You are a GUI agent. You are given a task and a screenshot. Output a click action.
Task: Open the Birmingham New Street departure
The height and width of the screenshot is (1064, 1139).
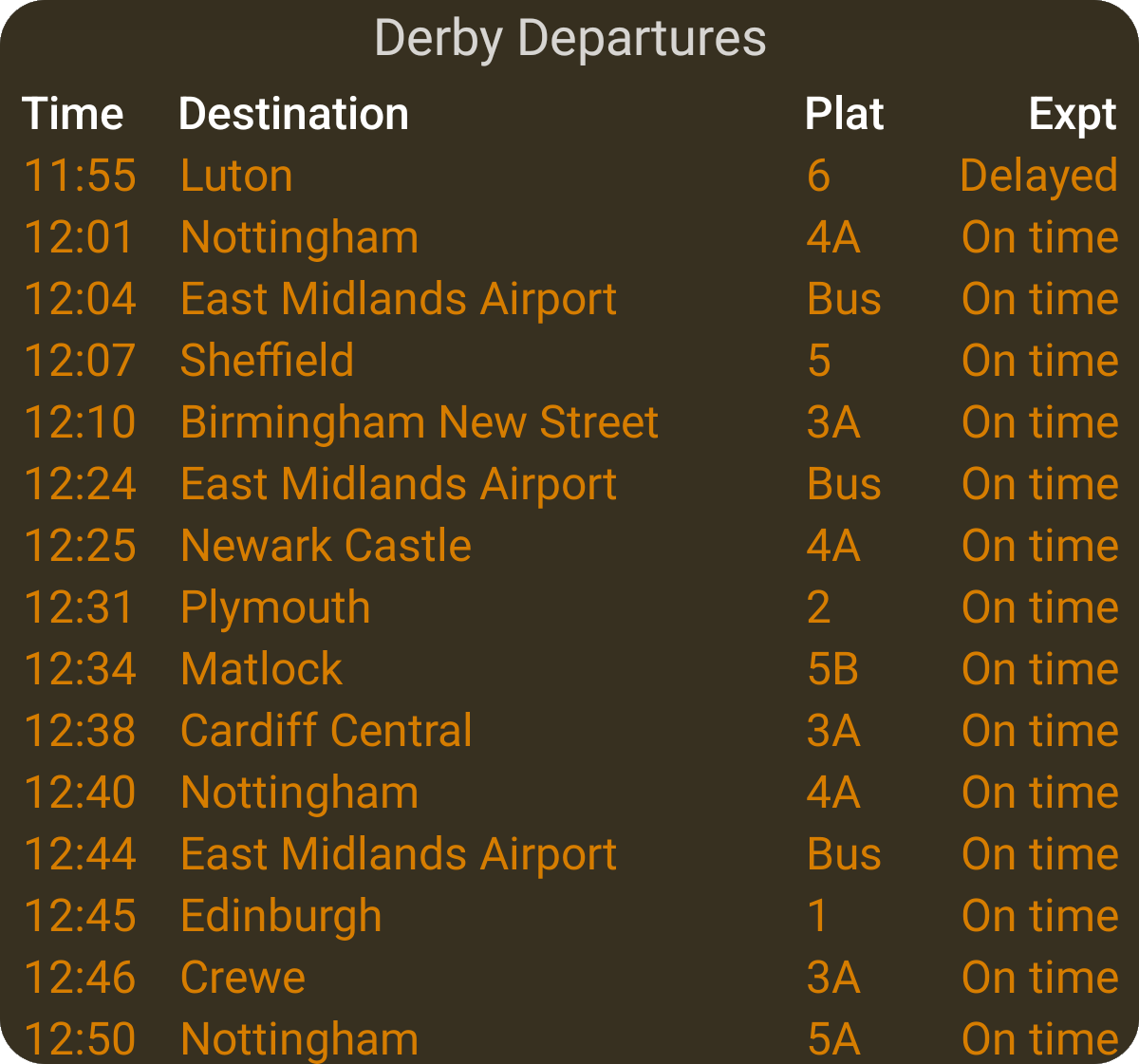(419, 423)
